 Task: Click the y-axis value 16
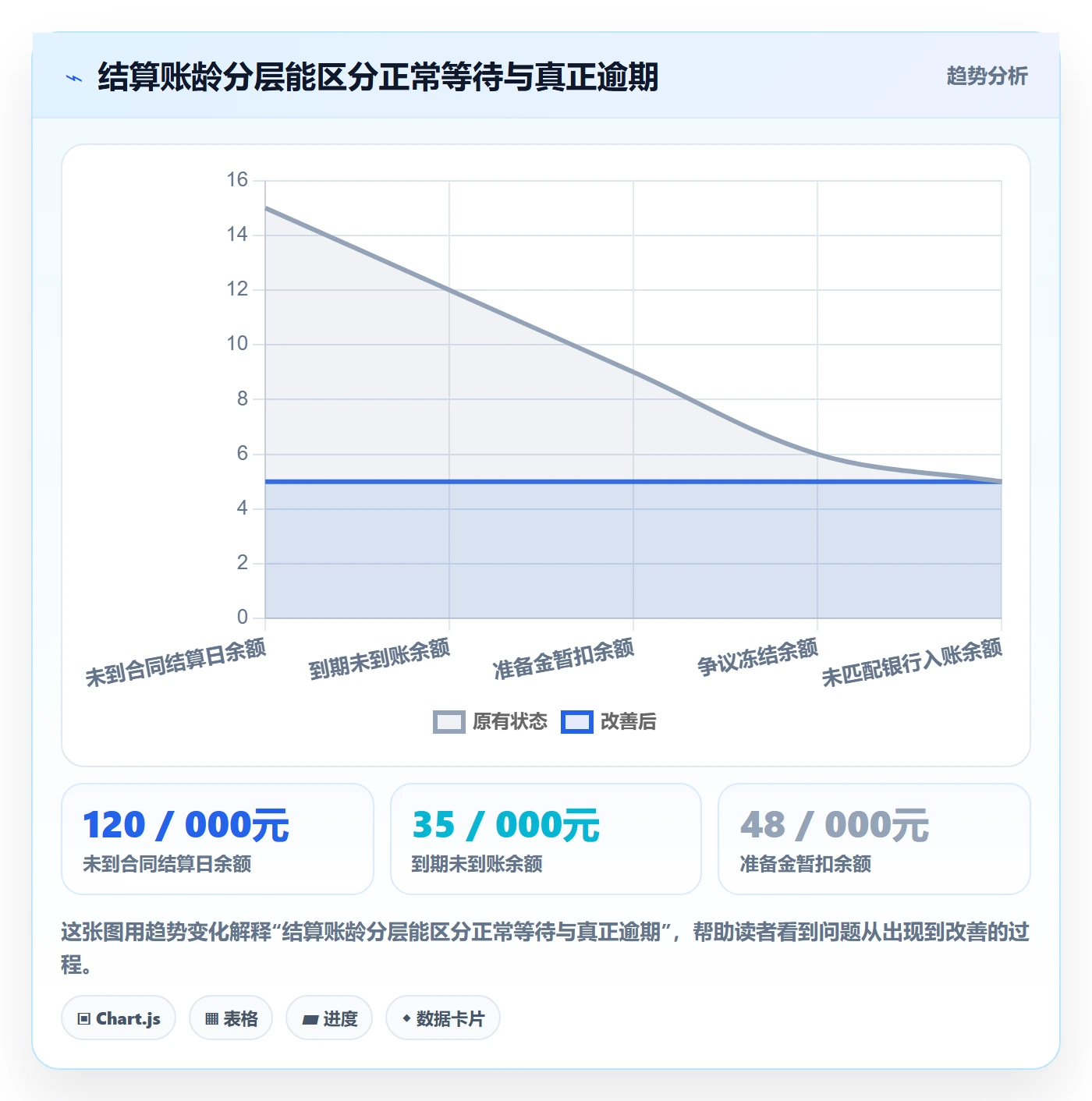coord(237,180)
